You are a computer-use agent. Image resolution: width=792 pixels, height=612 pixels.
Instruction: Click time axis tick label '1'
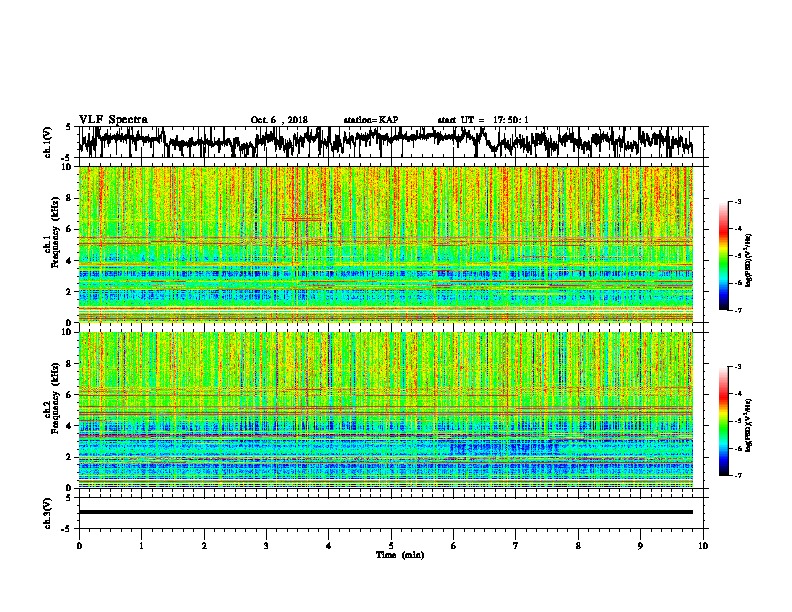pos(141,546)
